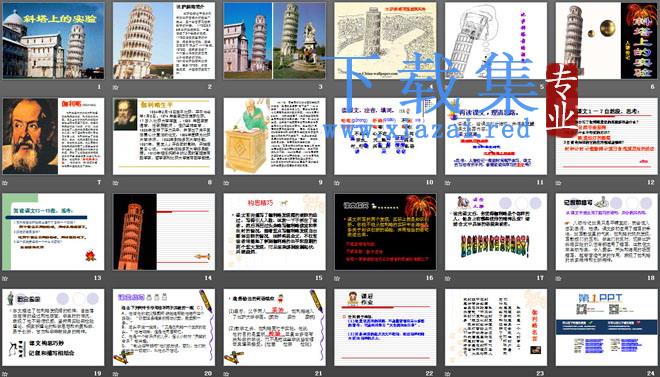This screenshot has width=660, height=377.
Task: Click the animation star icon under slide 2
Action: coord(116,87)
